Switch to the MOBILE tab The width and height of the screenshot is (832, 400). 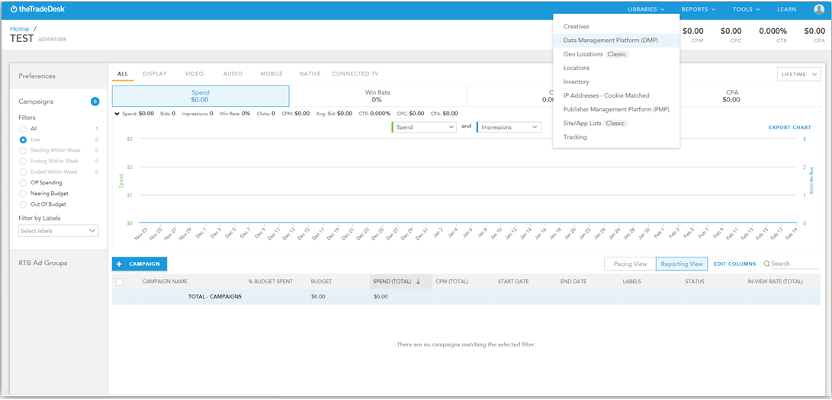pyautogui.click(x=271, y=74)
